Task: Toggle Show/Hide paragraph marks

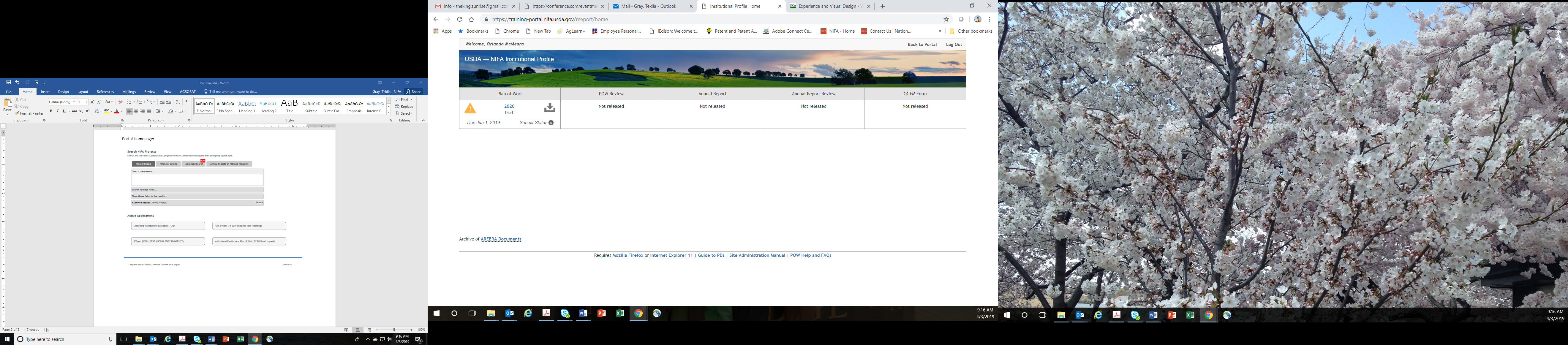Action: tap(187, 102)
